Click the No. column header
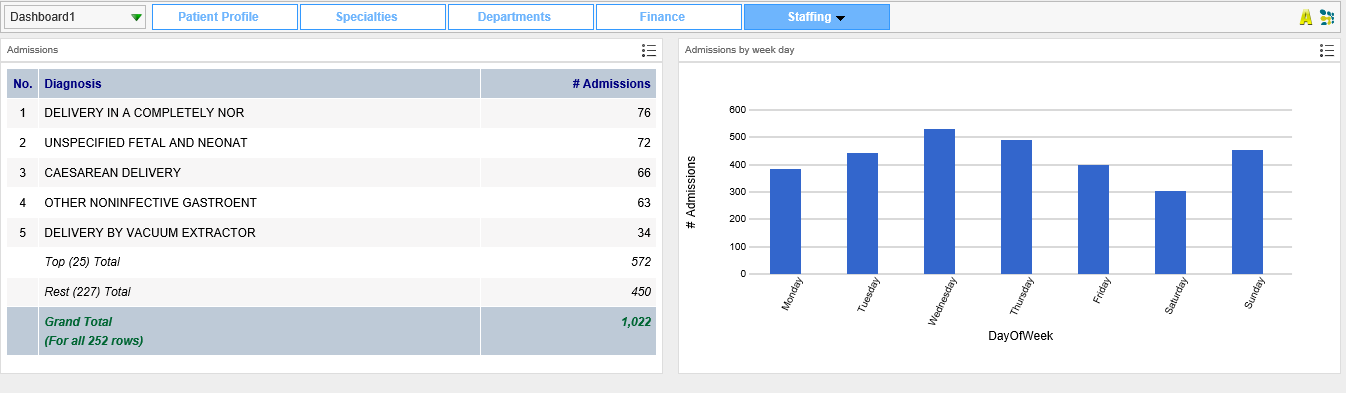Screen dimensions: 1346x393 click(x=23, y=84)
